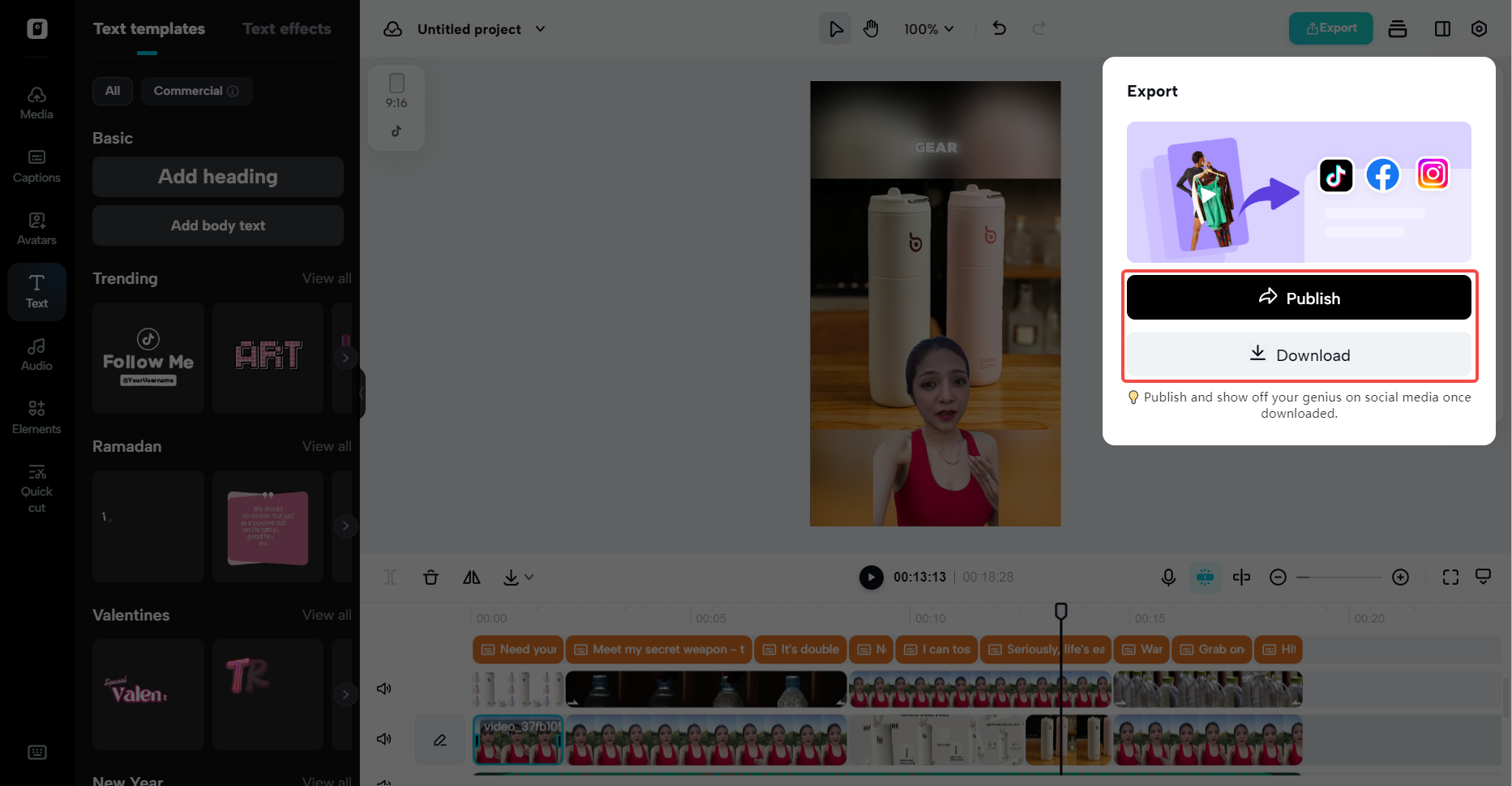Open the Elements panel
Screen dimensions: 1512x786
pos(36,415)
